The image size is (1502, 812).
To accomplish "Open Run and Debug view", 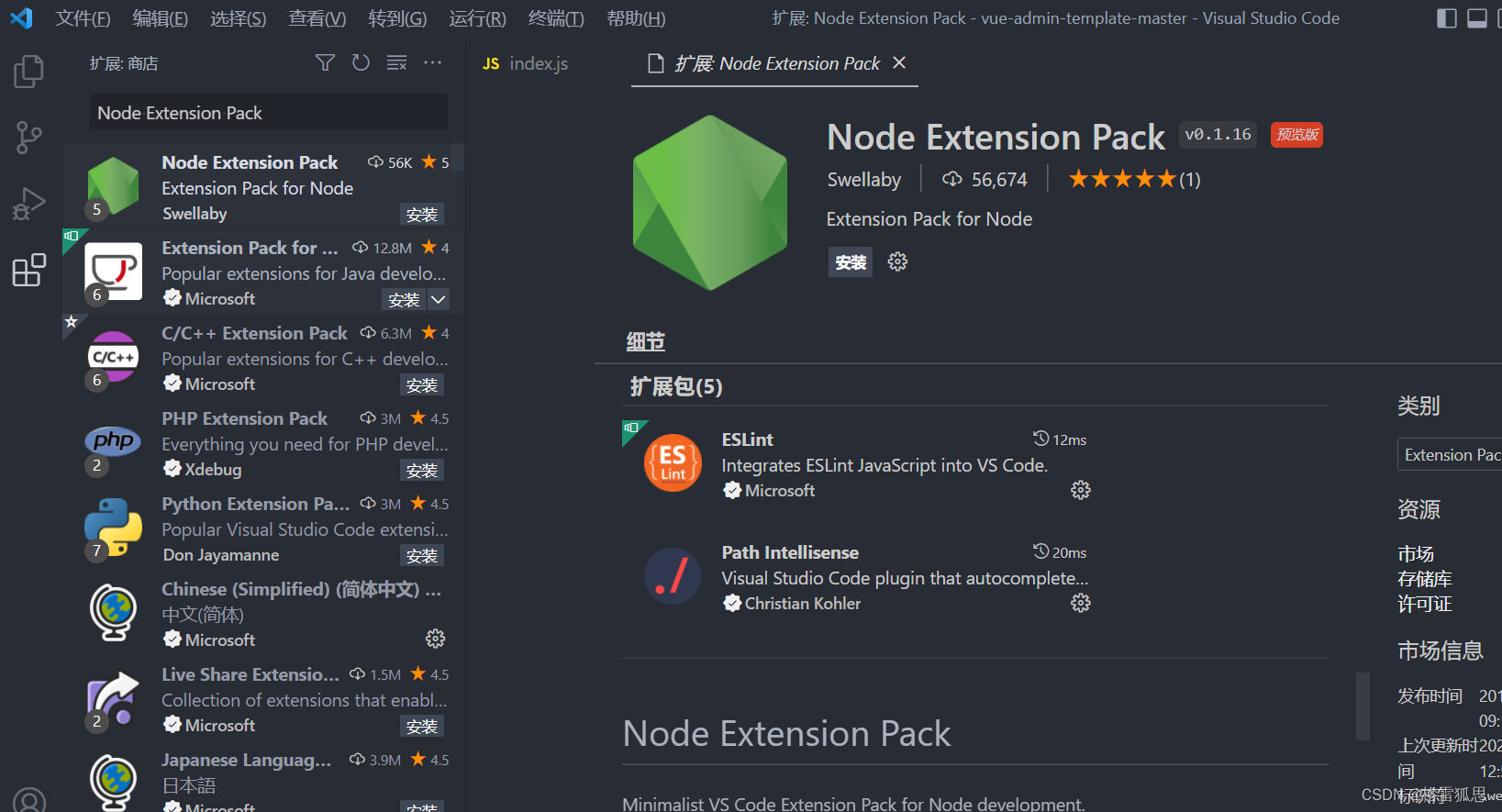I will point(28,204).
